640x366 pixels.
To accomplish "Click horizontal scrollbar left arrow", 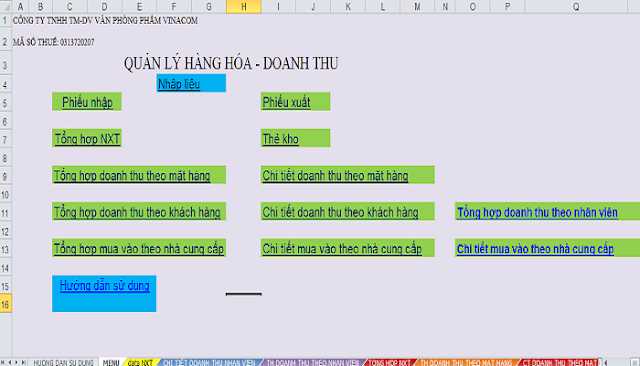I will click(606, 362).
